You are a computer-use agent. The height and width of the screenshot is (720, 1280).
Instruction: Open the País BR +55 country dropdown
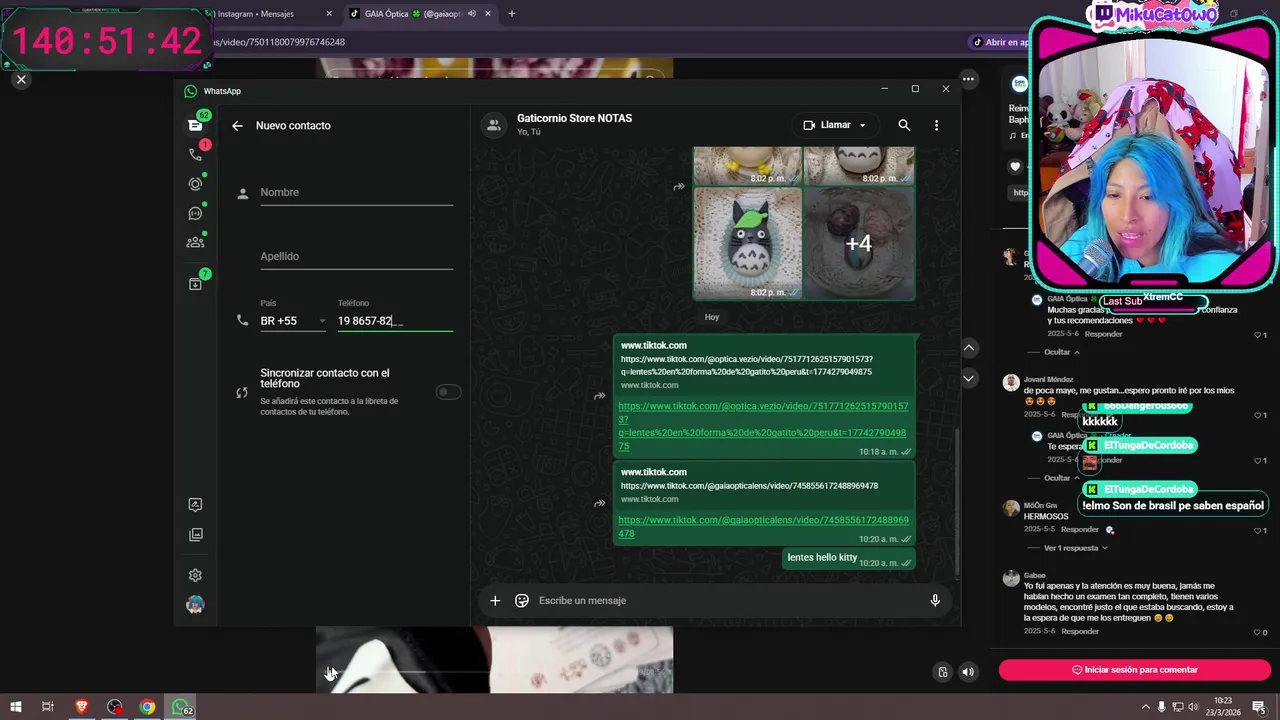point(293,321)
